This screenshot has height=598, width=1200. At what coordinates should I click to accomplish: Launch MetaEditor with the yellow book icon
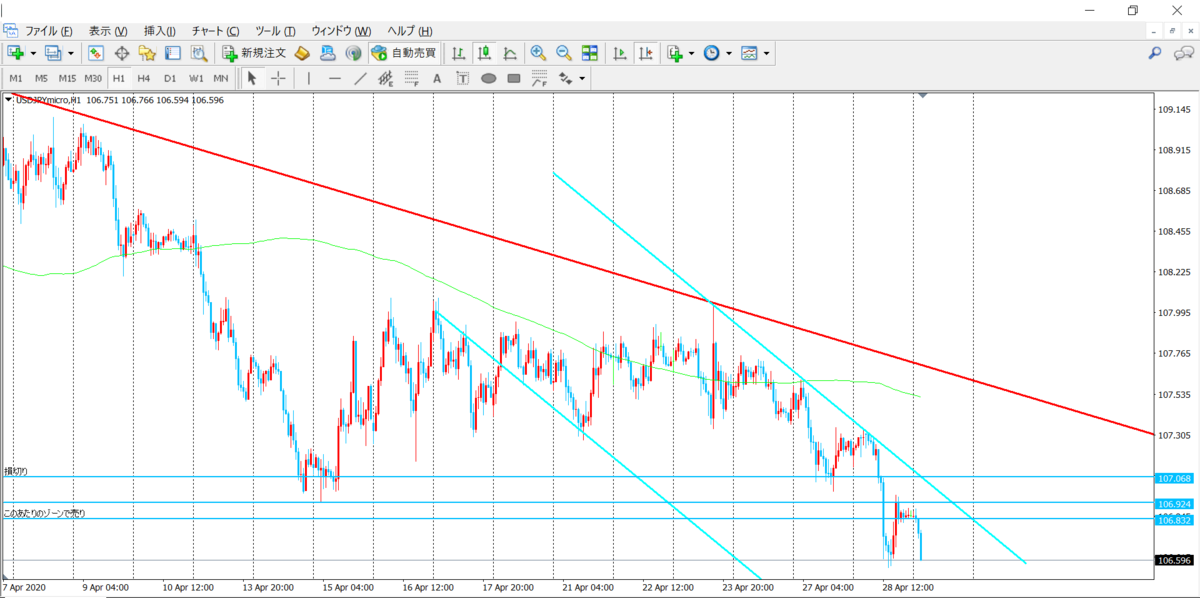(x=302, y=53)
